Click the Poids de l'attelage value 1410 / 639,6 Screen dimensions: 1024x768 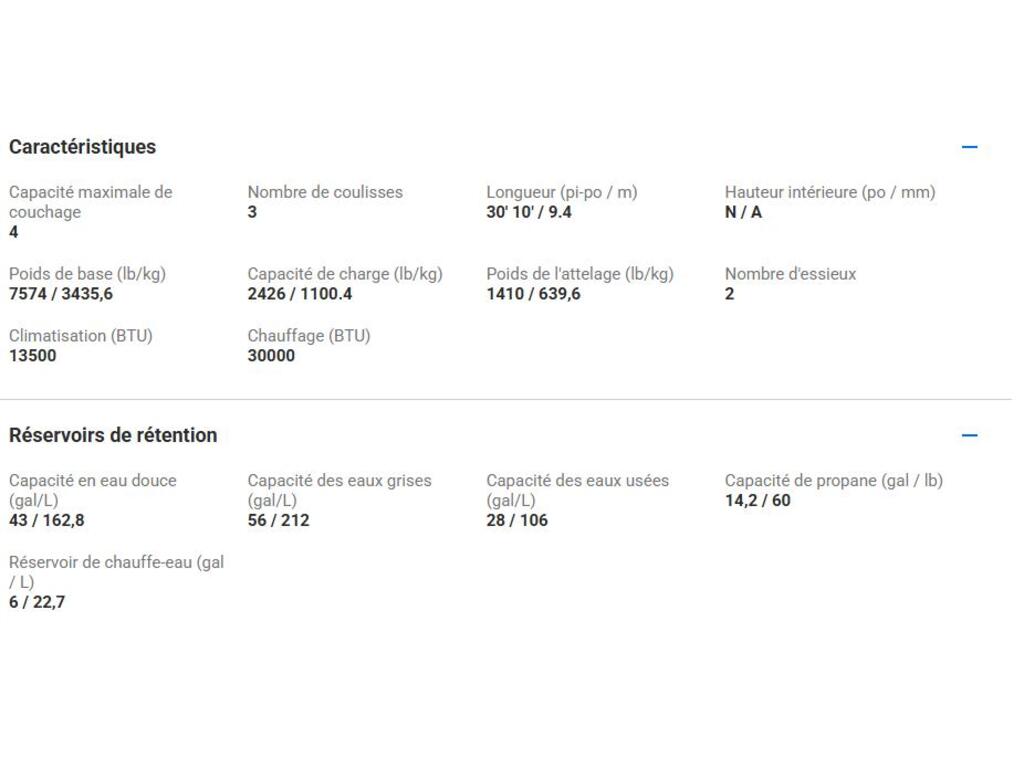tap(534, 294)
